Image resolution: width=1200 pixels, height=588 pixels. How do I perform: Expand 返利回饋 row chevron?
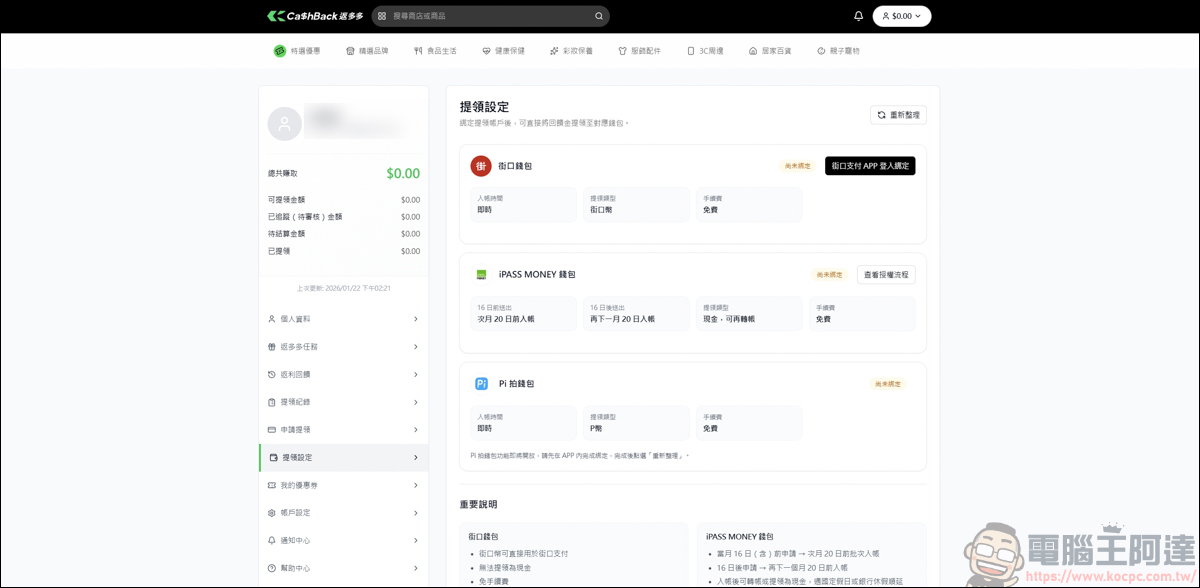pyautogui.click(x=416, y=374)
